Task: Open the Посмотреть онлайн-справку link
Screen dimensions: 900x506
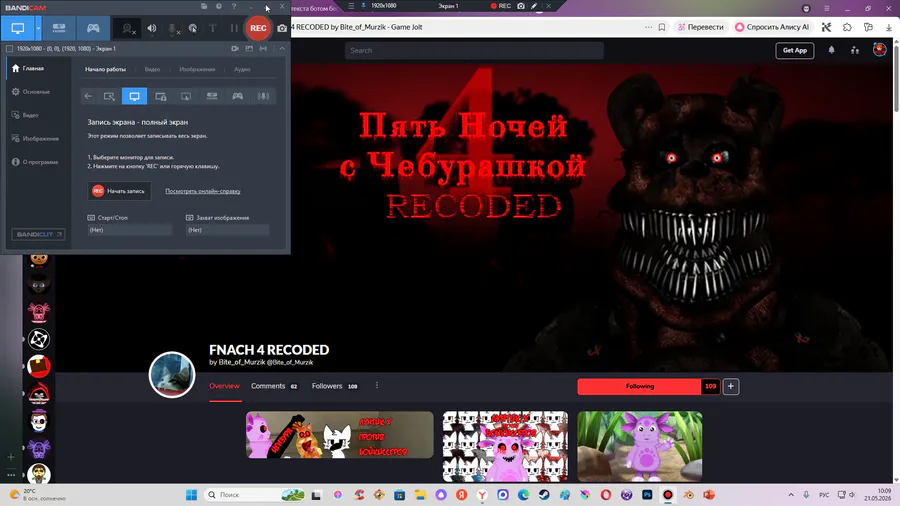Action: pos(203,191)
